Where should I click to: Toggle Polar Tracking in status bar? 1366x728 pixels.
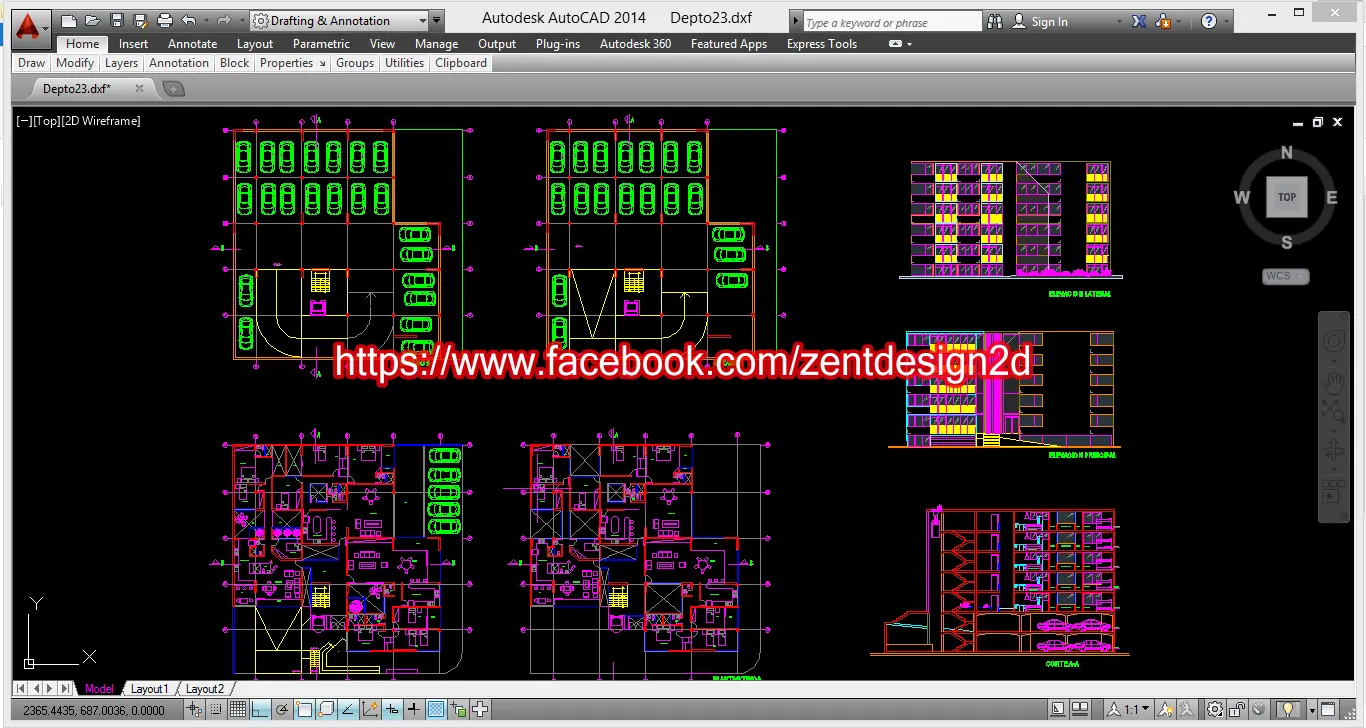[x=282, y=710]
